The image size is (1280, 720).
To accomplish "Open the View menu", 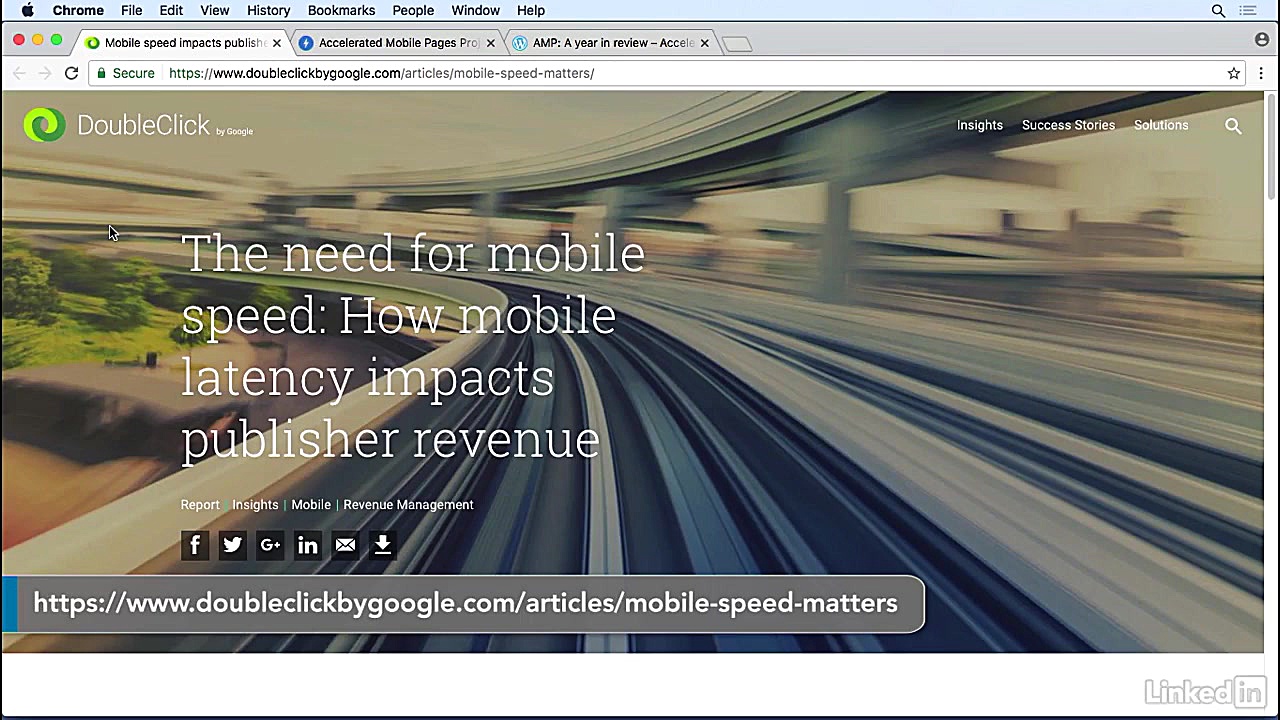I will coord(214,10).
